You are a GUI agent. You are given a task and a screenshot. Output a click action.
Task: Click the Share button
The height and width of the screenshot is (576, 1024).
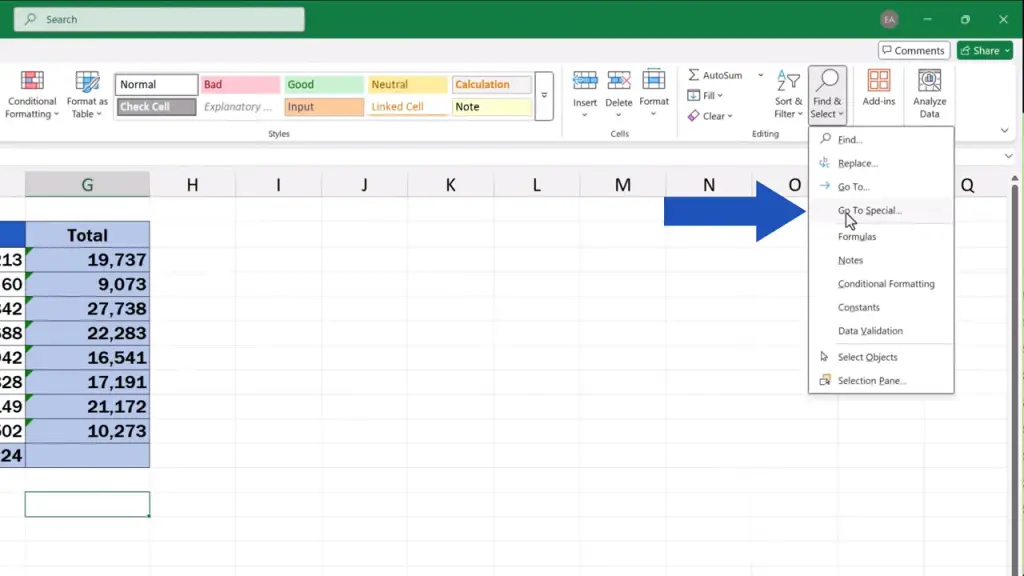coord(984,51)
